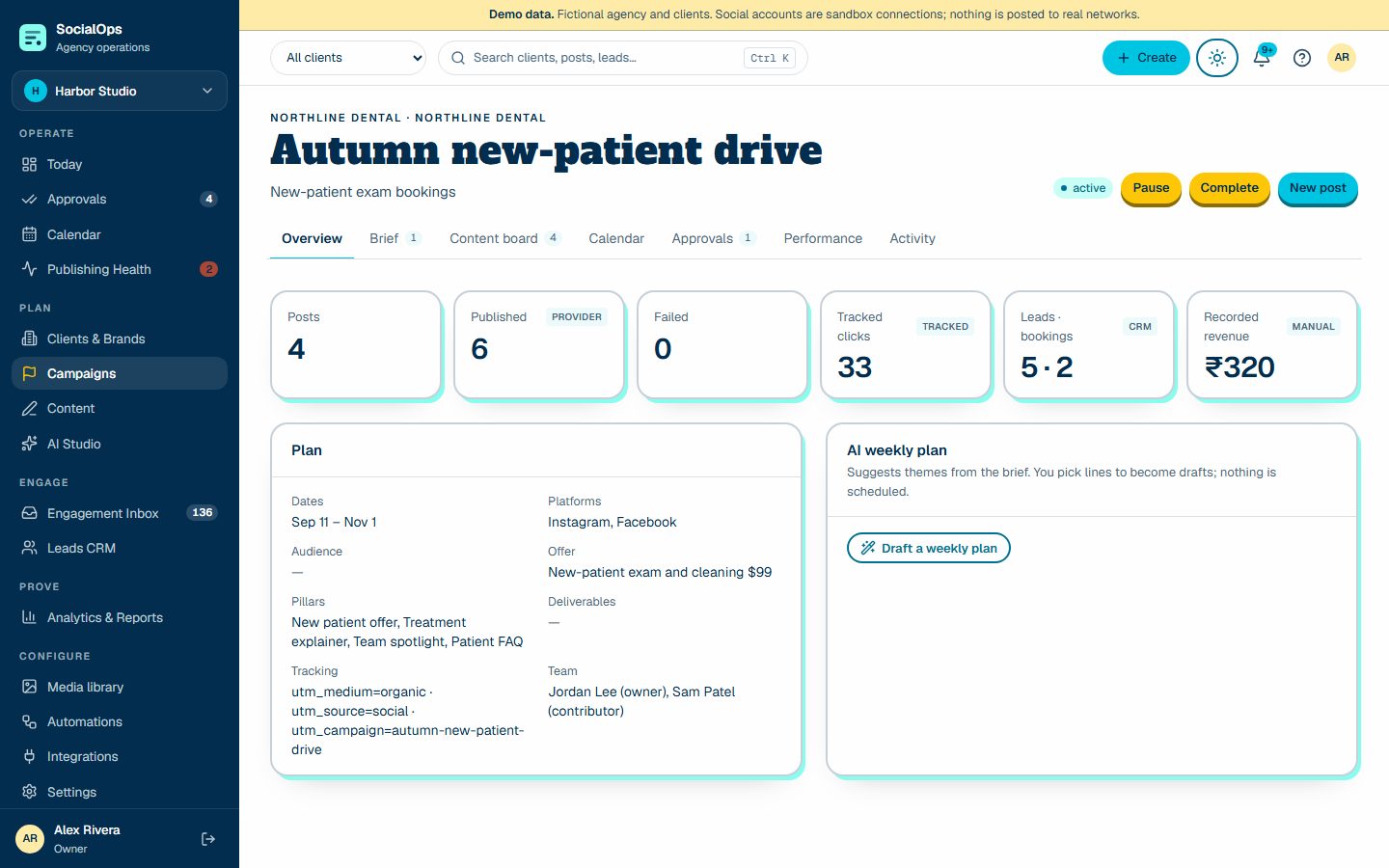The height and width of the screenshot is (868, 1389).
Task: Open Today from the sidebar
Action: [120, 164]
